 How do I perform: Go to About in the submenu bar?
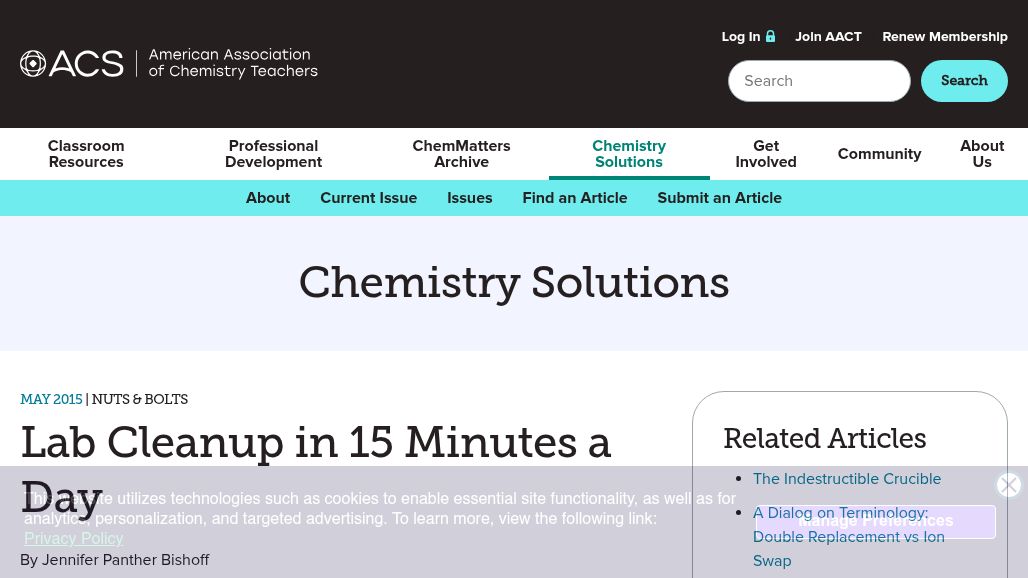[267, 198]
